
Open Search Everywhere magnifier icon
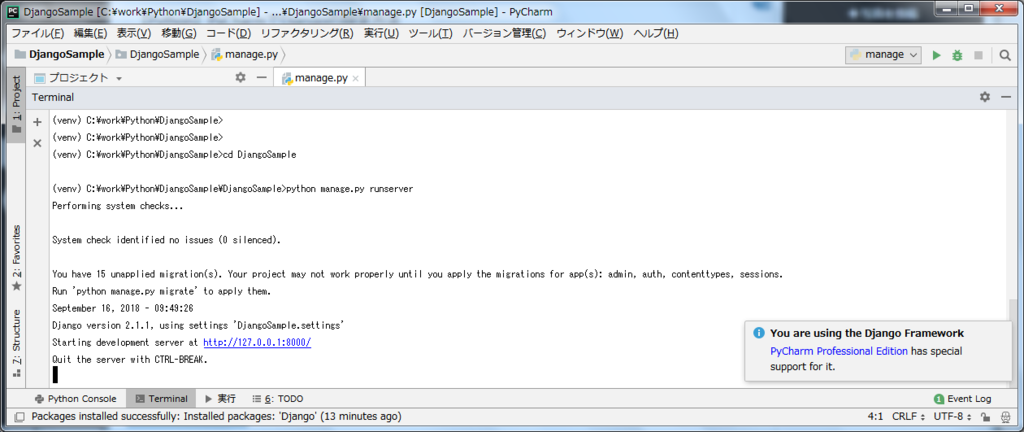pos(1006,55)
